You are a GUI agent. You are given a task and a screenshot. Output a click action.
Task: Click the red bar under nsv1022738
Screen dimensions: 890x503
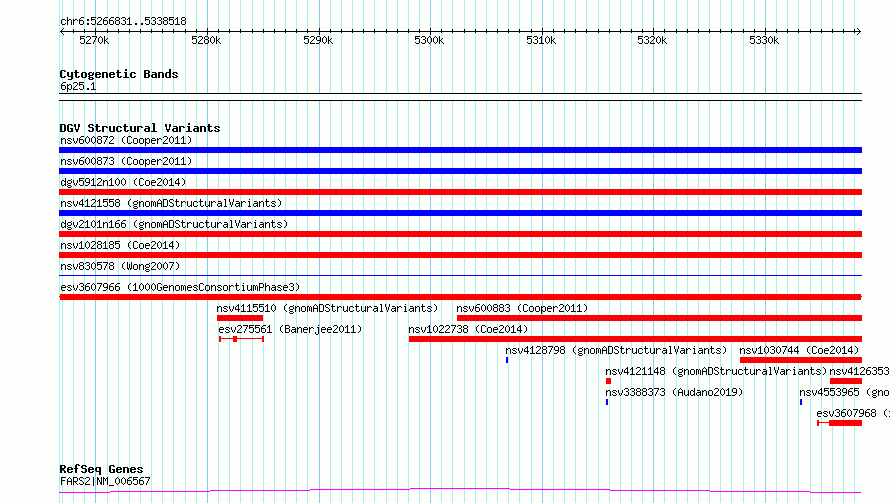coord(635,339)
